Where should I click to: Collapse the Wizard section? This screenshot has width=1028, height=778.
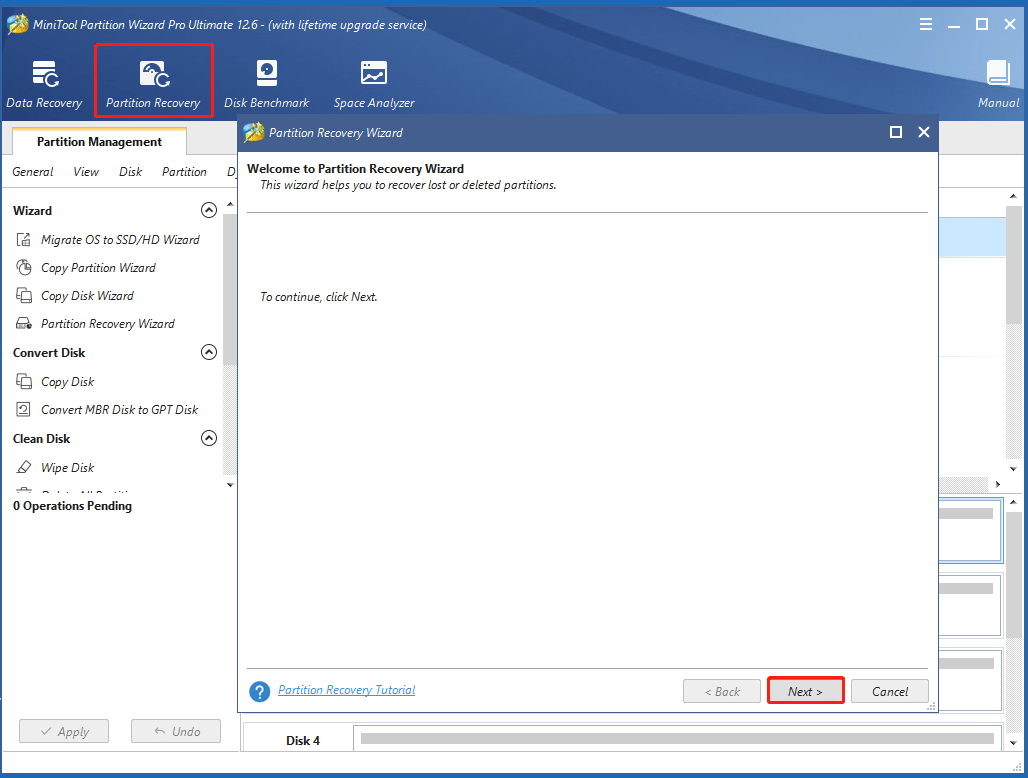click(x=209, y=210)
